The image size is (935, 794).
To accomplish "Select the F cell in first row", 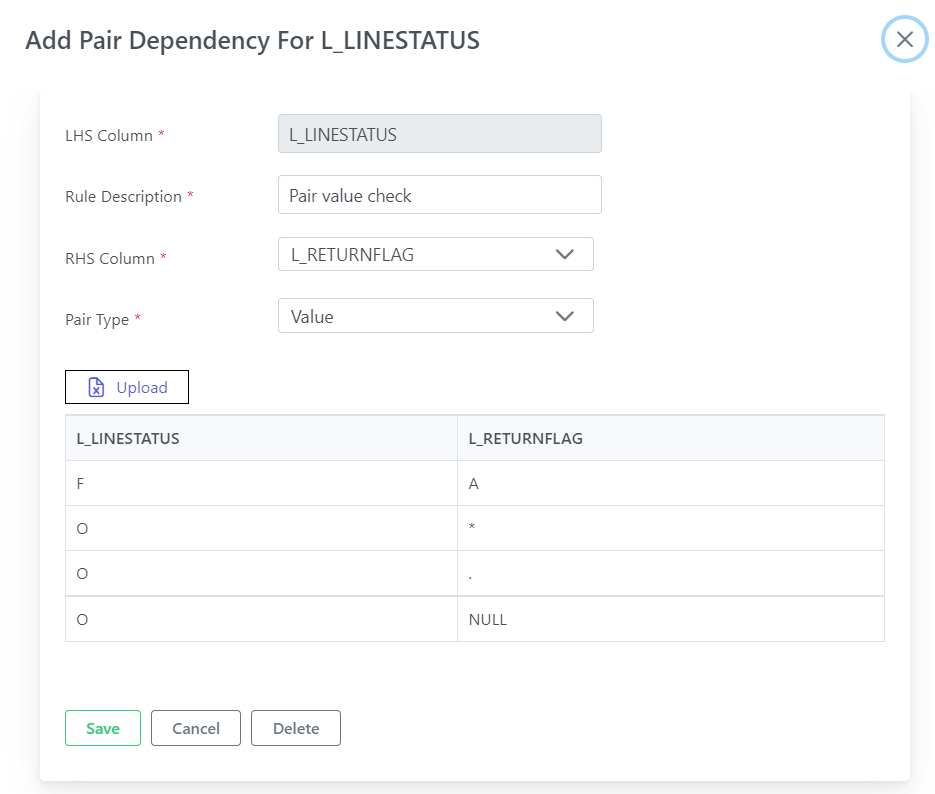I will 261,483.
